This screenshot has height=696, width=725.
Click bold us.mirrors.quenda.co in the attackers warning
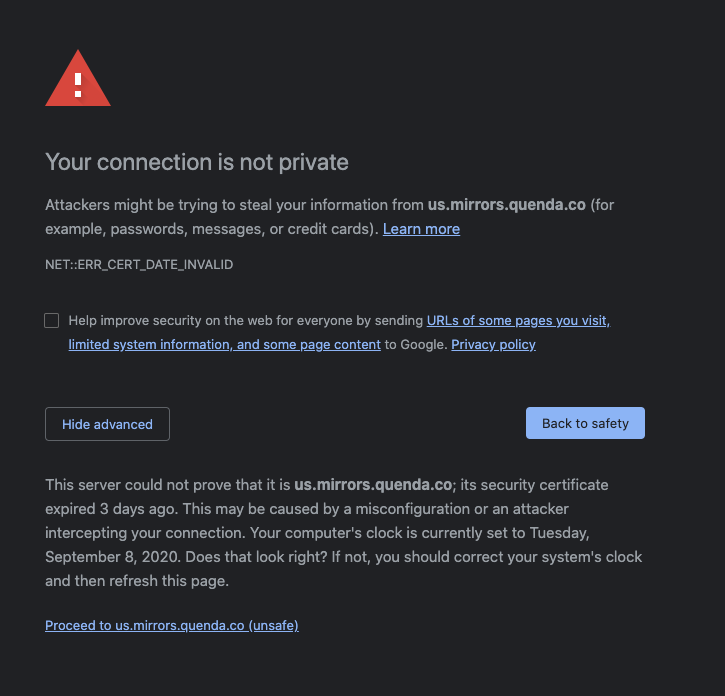click(507, 205)
